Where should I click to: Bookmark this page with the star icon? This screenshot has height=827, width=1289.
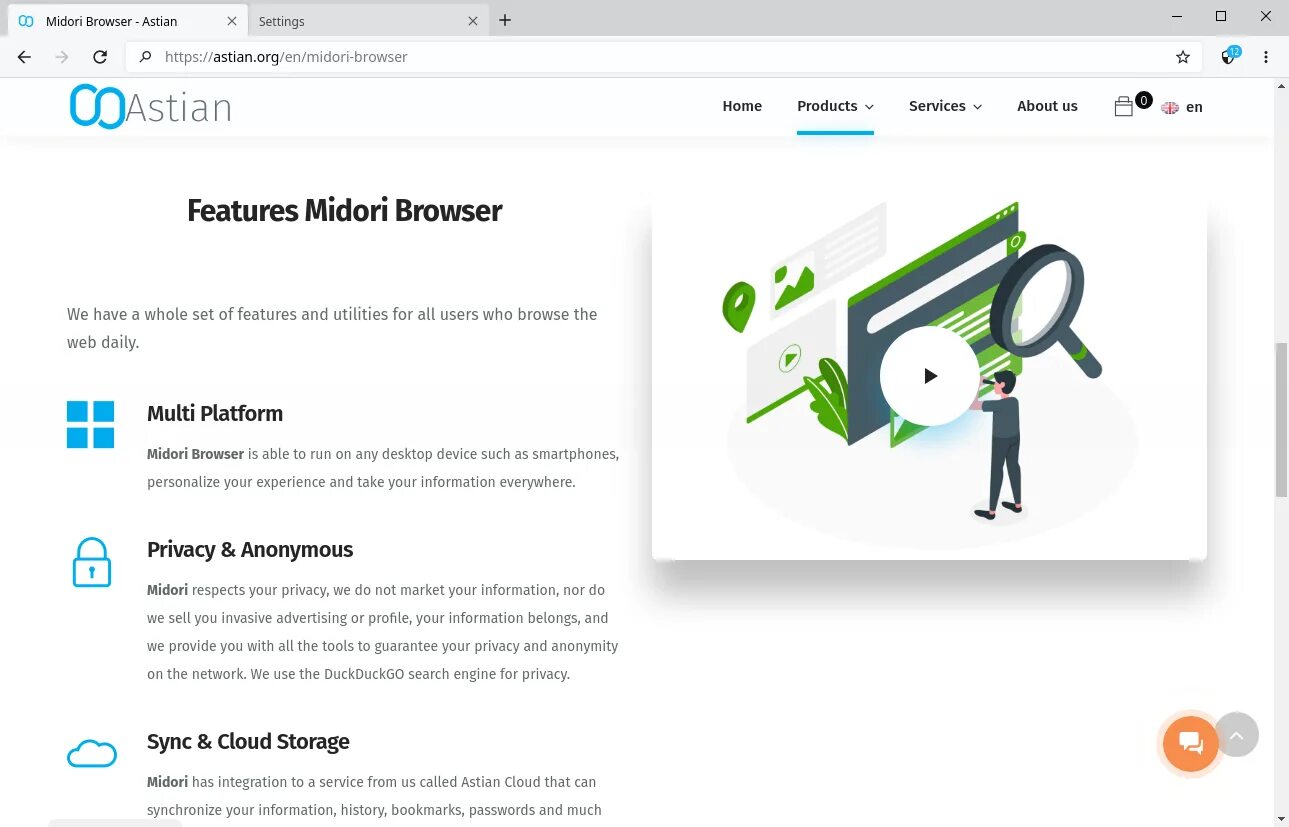click(x=1183, y=57)
